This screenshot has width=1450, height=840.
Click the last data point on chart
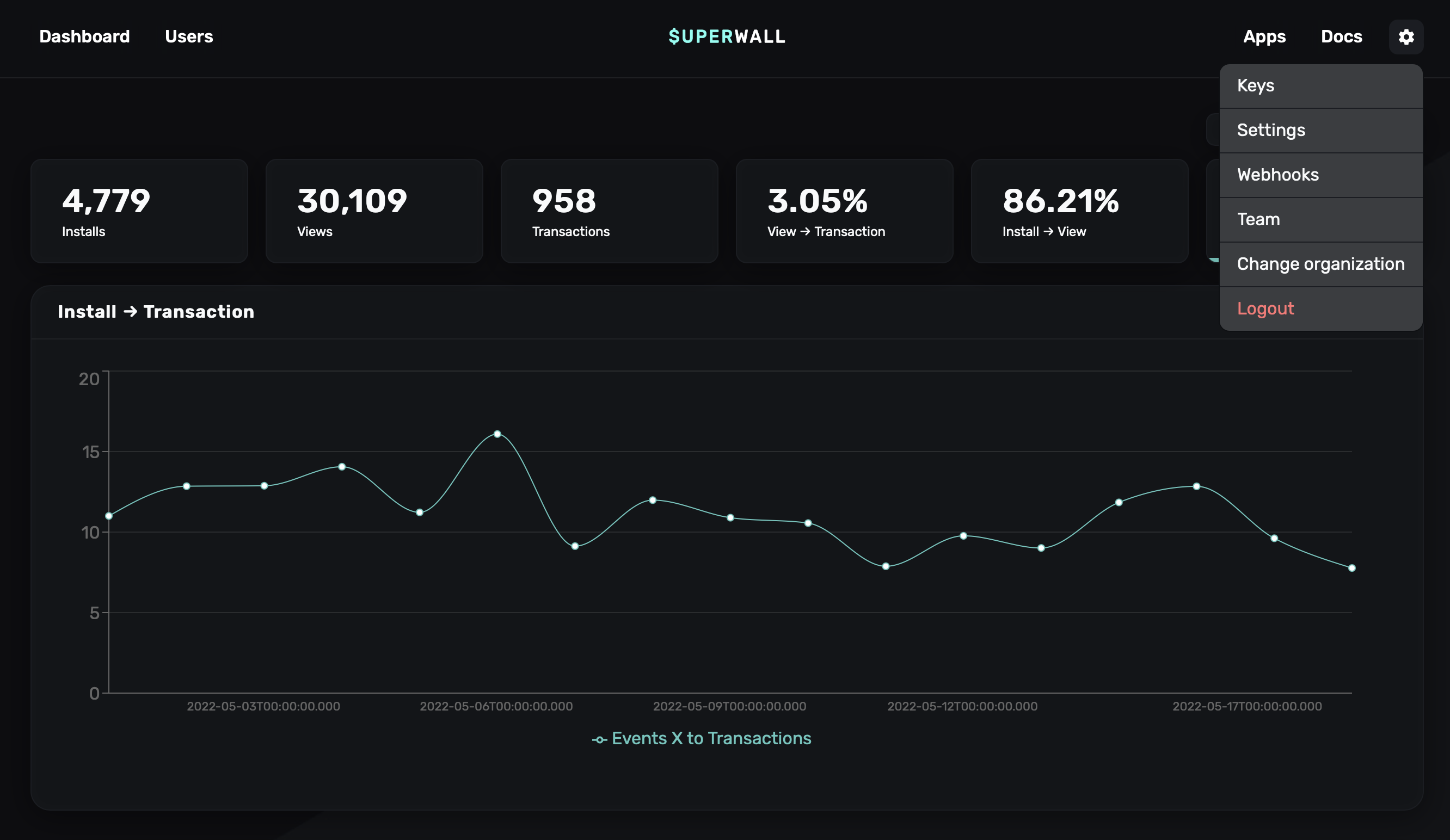1351,568
